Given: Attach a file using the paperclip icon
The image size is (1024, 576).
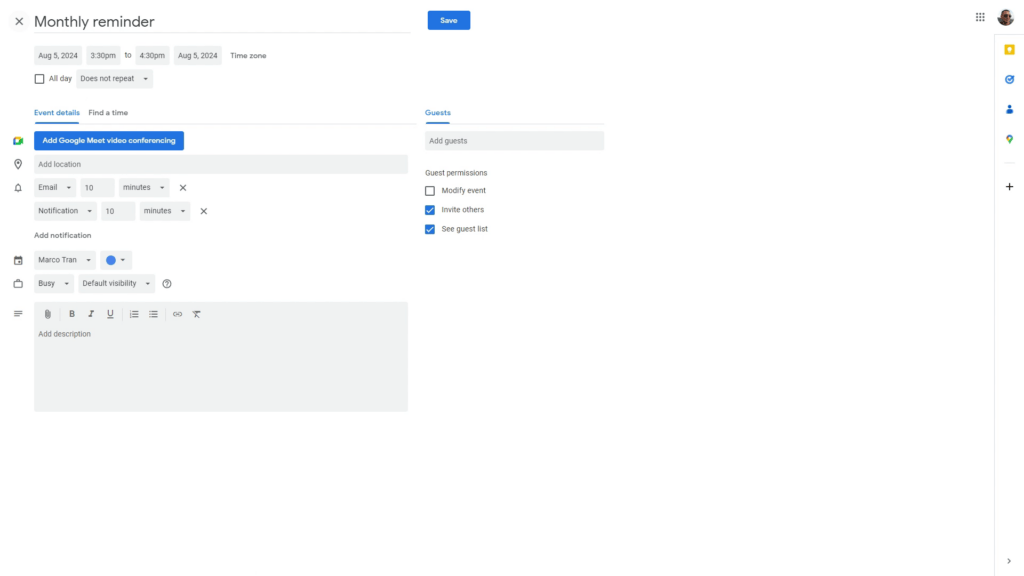Looking at the screenshot, I should point(47,313).
